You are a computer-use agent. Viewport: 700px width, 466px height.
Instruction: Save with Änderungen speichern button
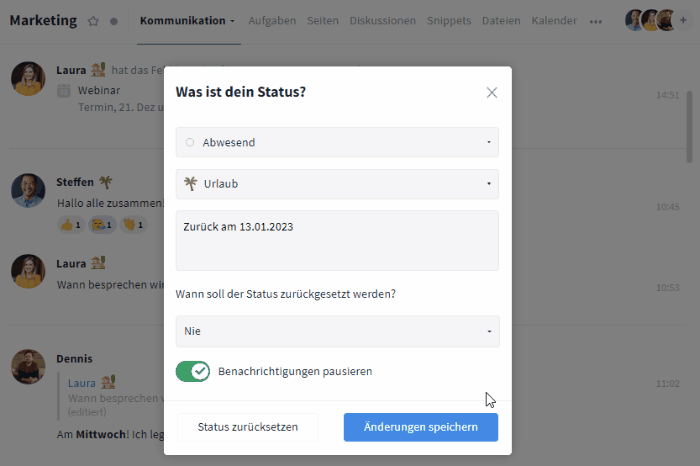coord(420,427)
